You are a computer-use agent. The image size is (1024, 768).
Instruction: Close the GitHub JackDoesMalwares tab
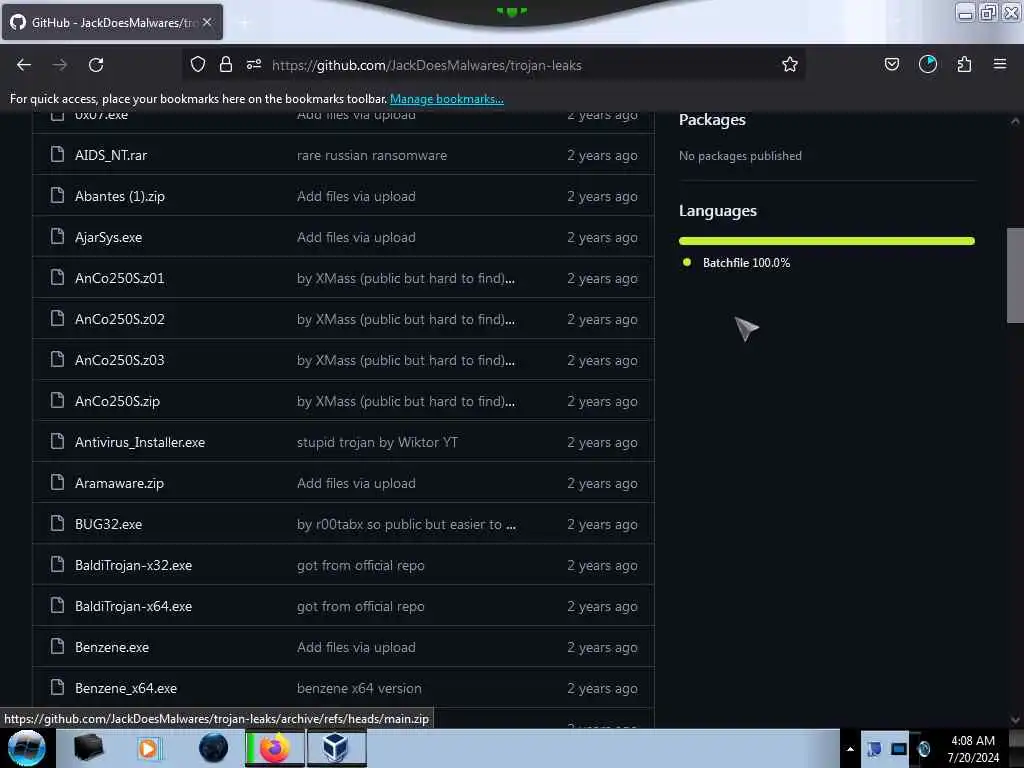[207, 22]
